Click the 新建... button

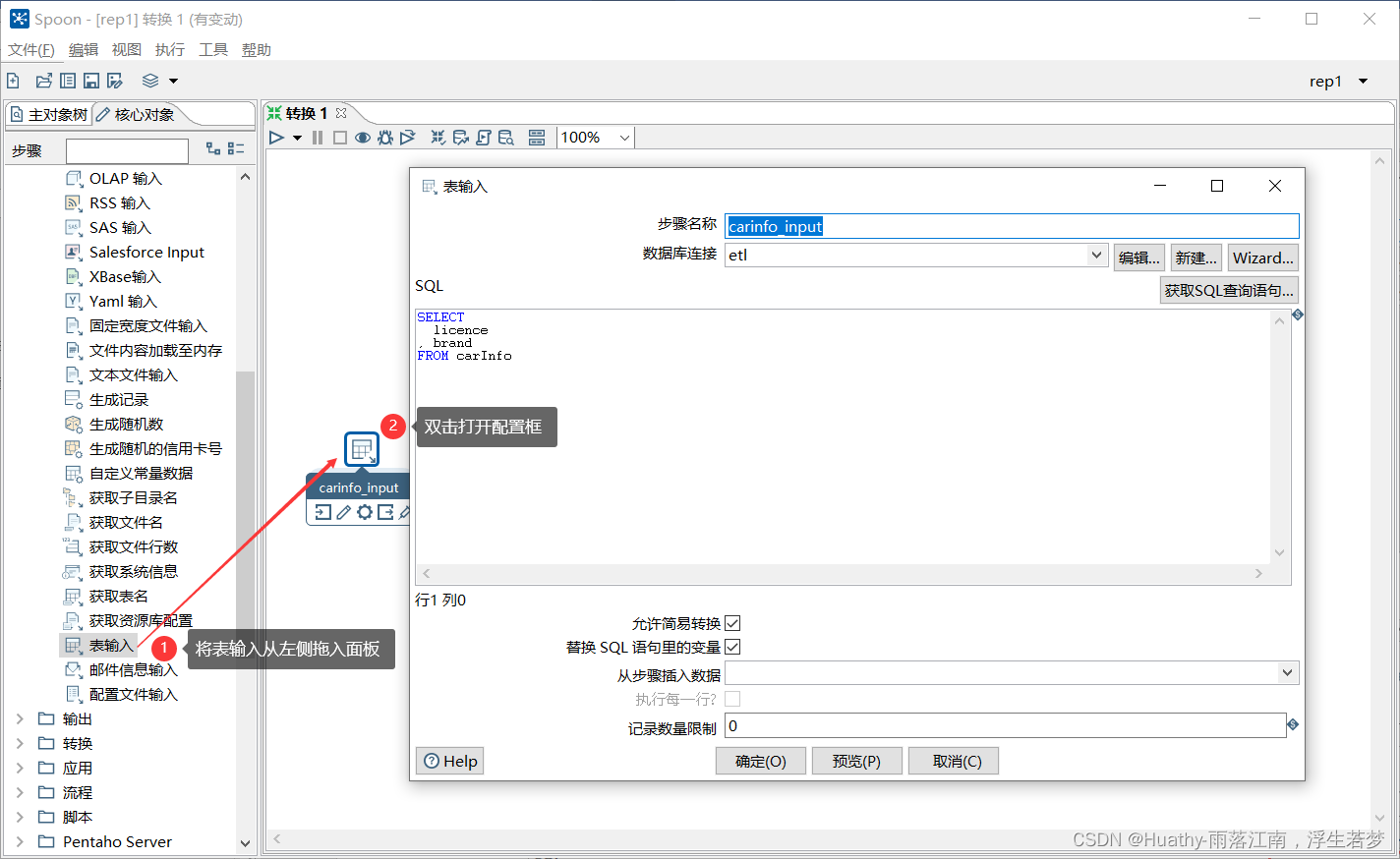[x=1196, y=258]
